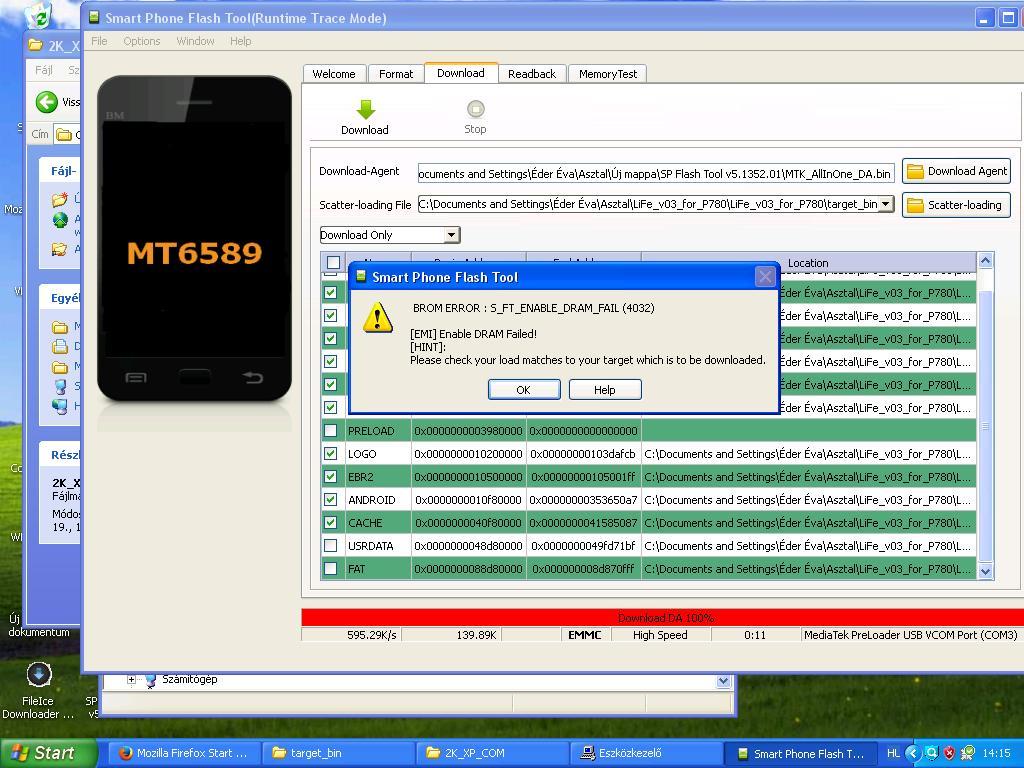The height and width of the screenshot is (768, 1024).
Task: Click the Scatter-loading browse button
Action: pyautogui.click(x=956, y=205)
